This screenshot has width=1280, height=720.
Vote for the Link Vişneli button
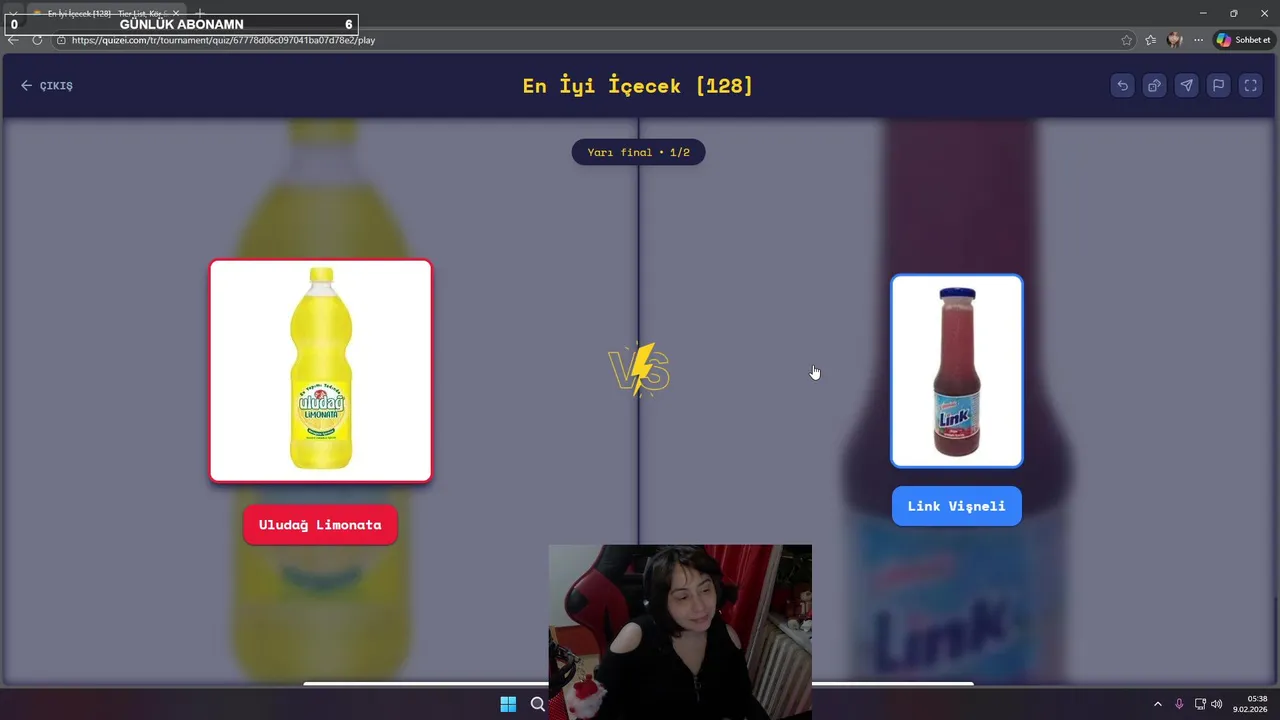pos(956,506)
